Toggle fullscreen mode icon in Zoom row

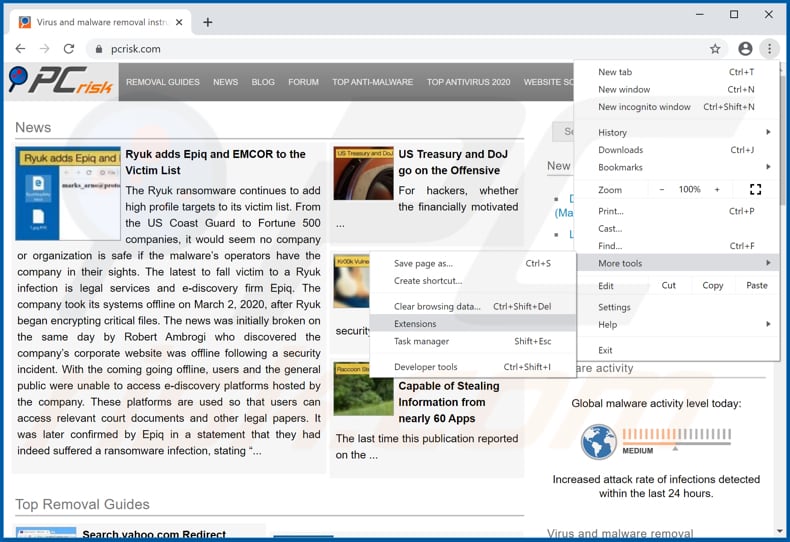[755, 190]
